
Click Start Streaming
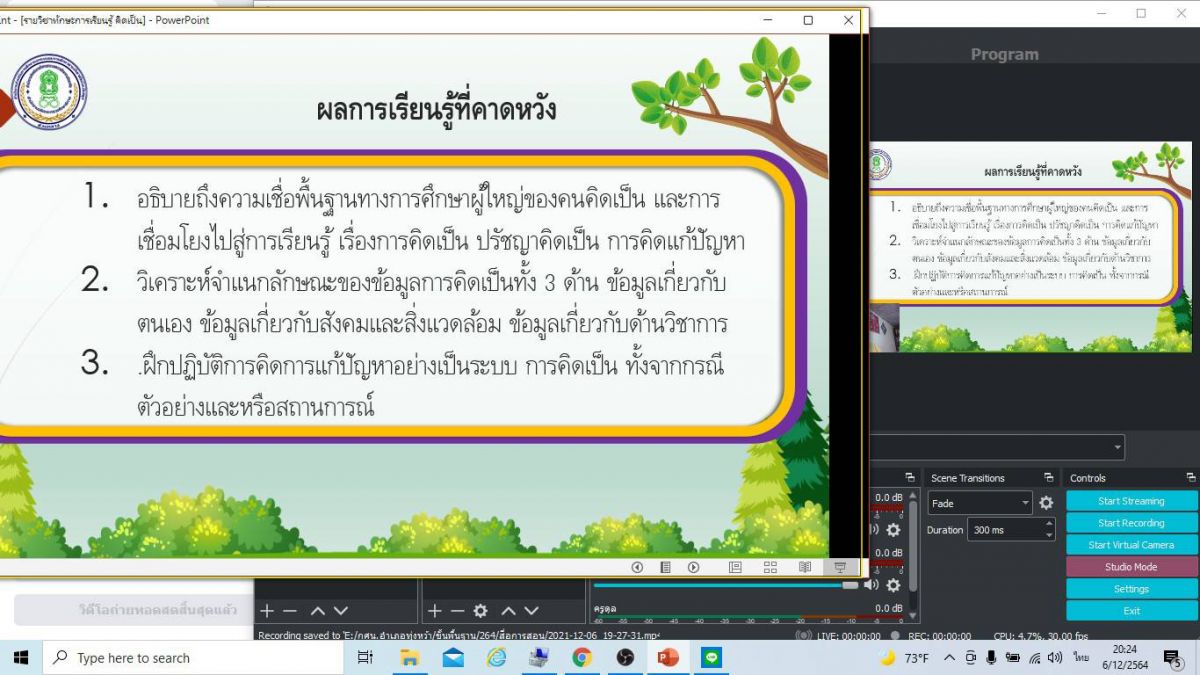(x=1131, y=501)
